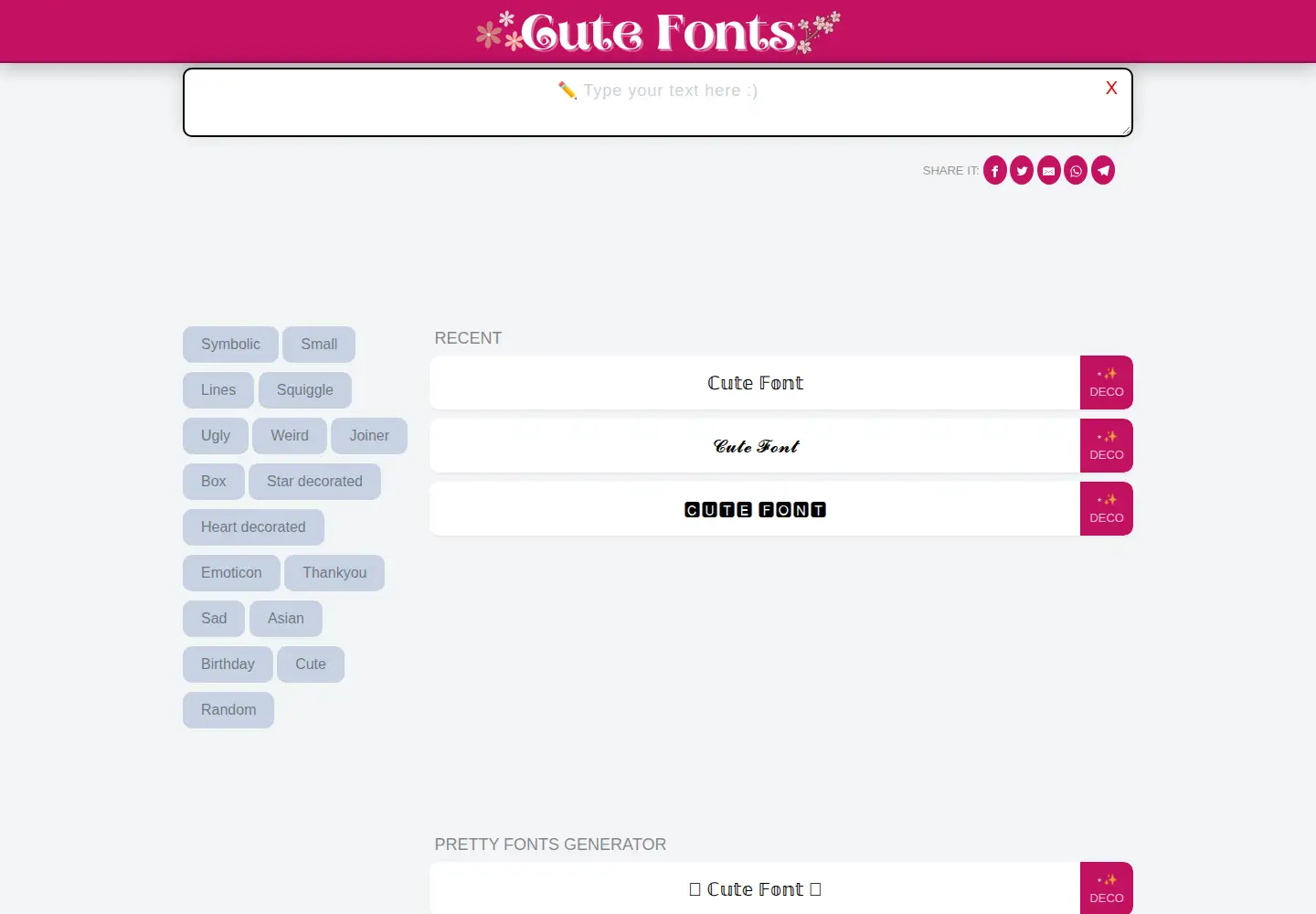Choose the Sad category
Viewport: 1316px width, 914px height.
click(x=214, y=619)
